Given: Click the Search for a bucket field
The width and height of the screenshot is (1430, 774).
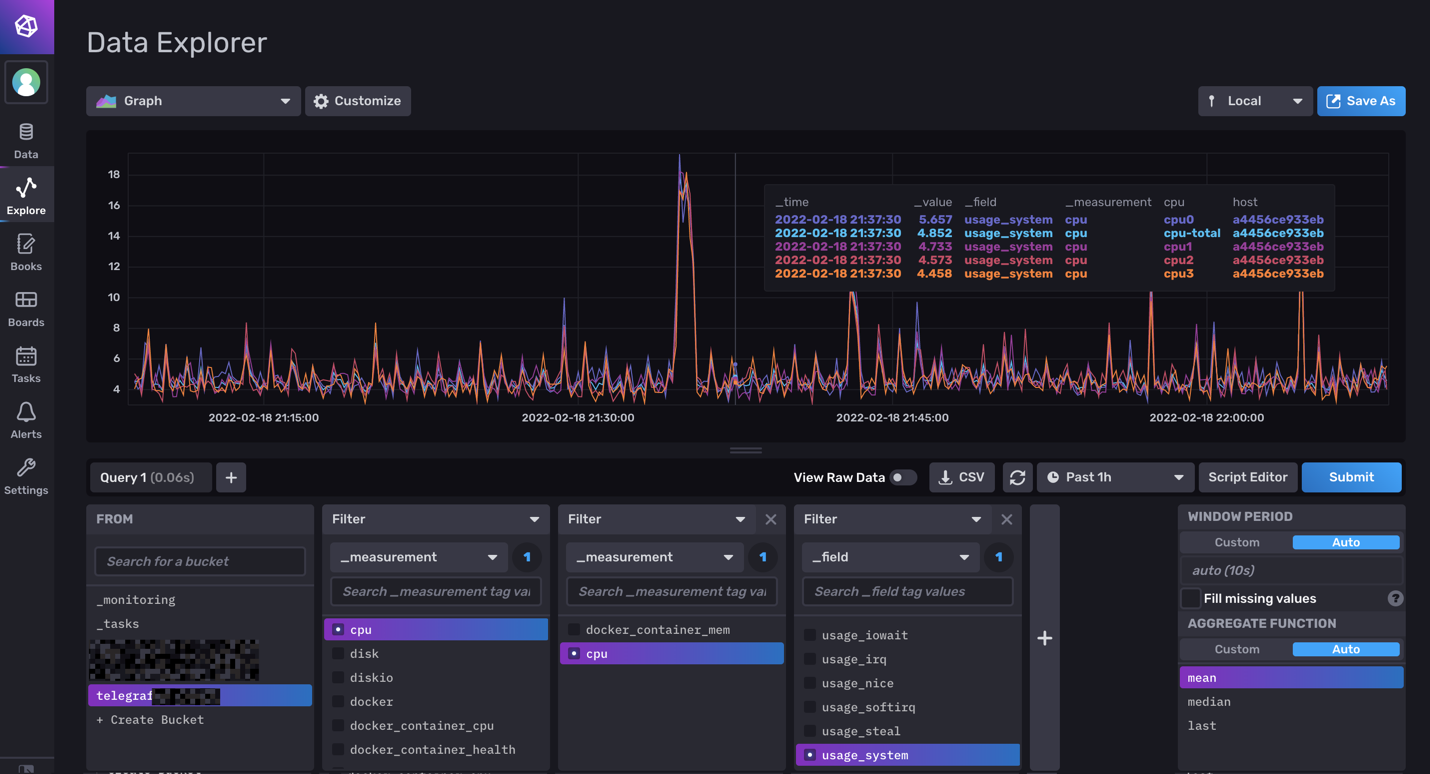Looking at the screenshot, I should pos(200,561).
